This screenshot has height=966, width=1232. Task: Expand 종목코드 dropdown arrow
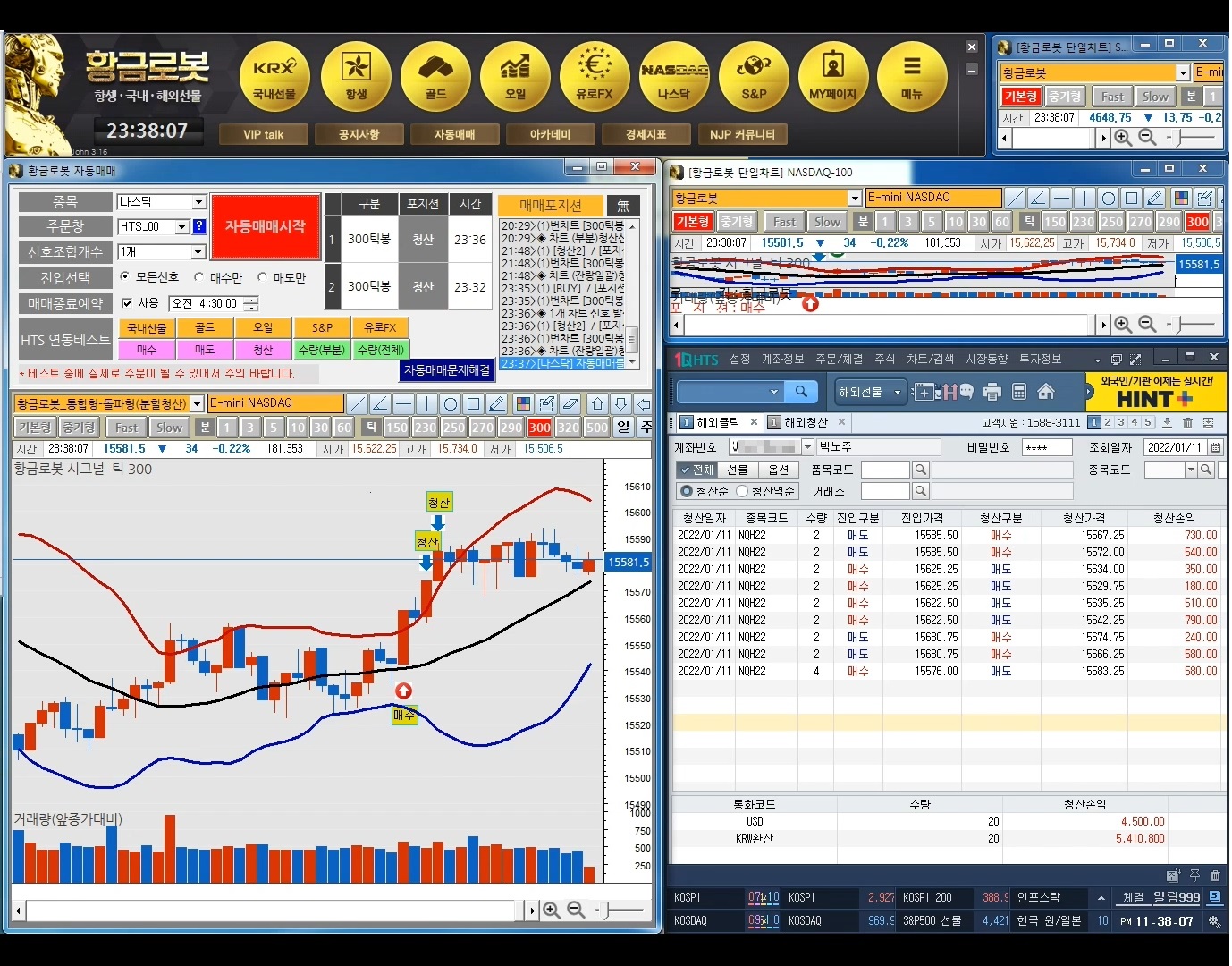coord(1191,470)
